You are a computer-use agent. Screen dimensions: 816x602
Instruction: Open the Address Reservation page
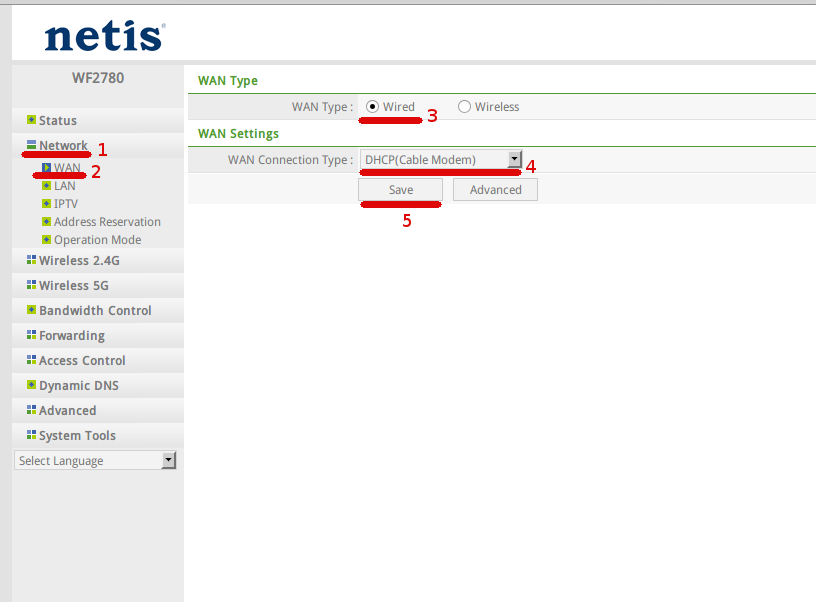point(107,222)
